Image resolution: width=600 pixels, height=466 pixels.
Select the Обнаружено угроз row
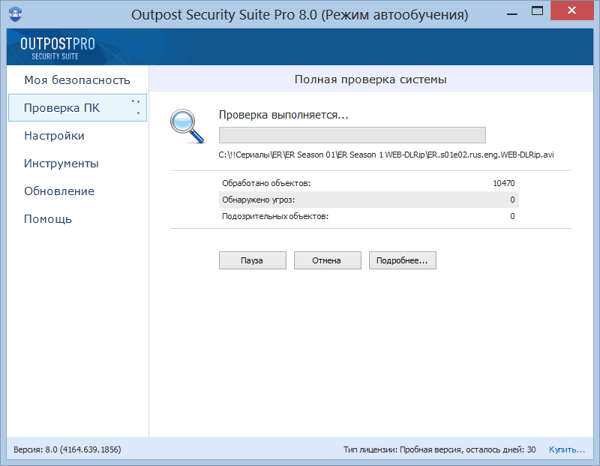368,200
